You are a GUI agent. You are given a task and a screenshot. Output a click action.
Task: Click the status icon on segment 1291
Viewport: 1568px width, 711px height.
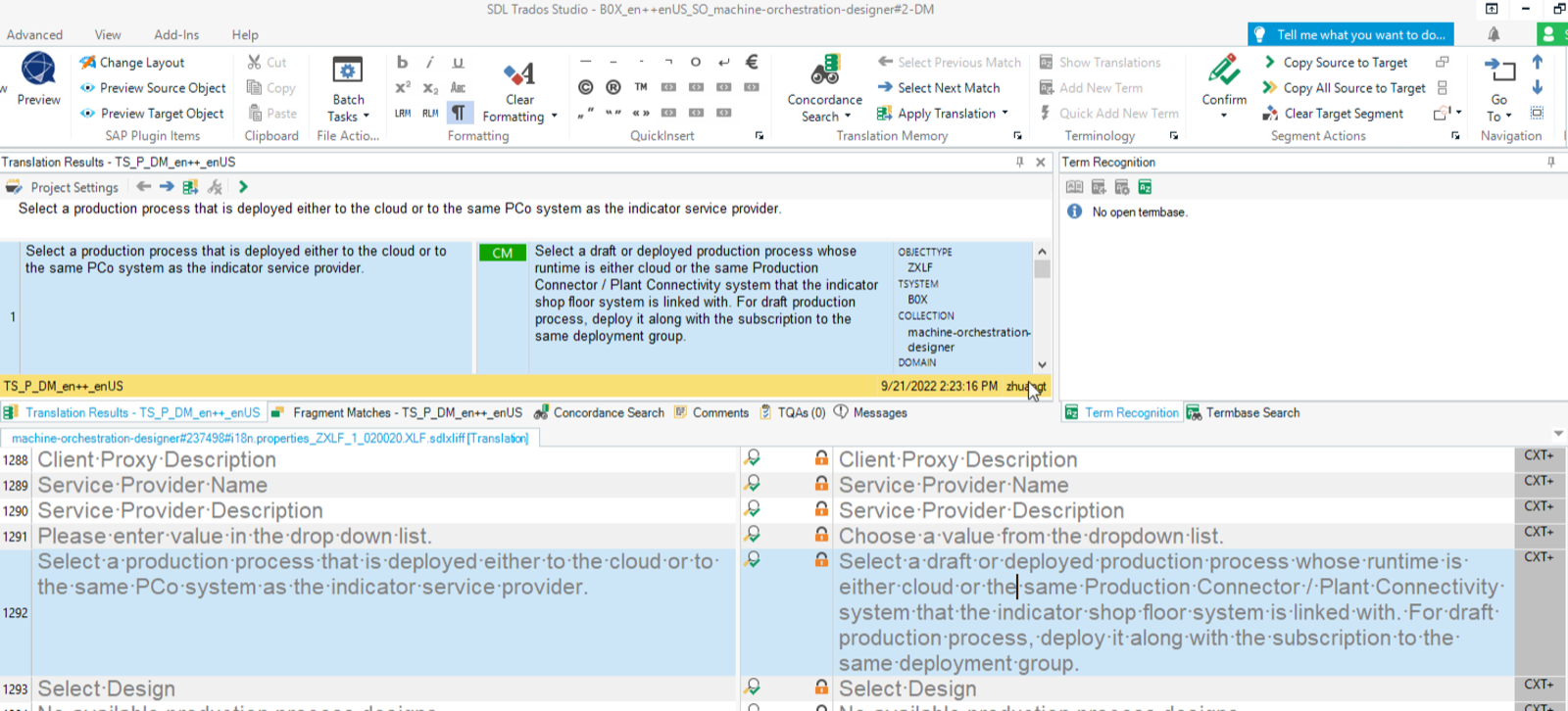(x=753, y=534)
